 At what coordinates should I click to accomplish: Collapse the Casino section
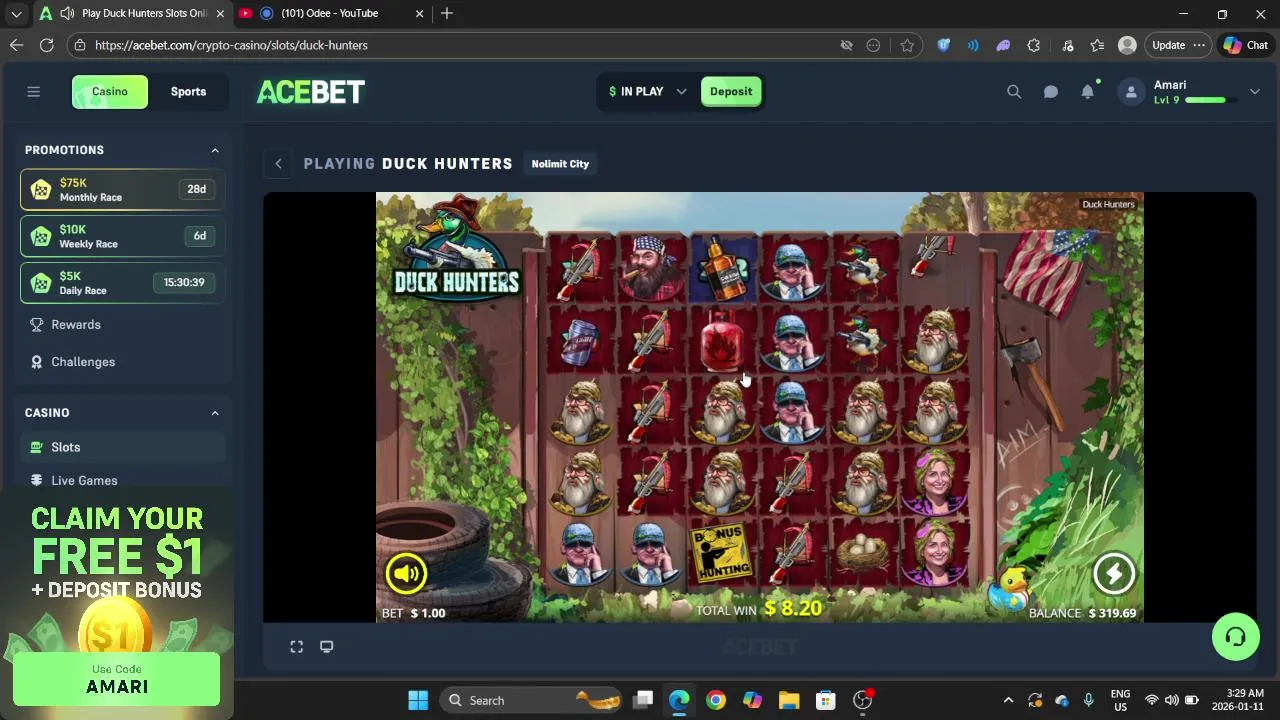tap(215, 413)
